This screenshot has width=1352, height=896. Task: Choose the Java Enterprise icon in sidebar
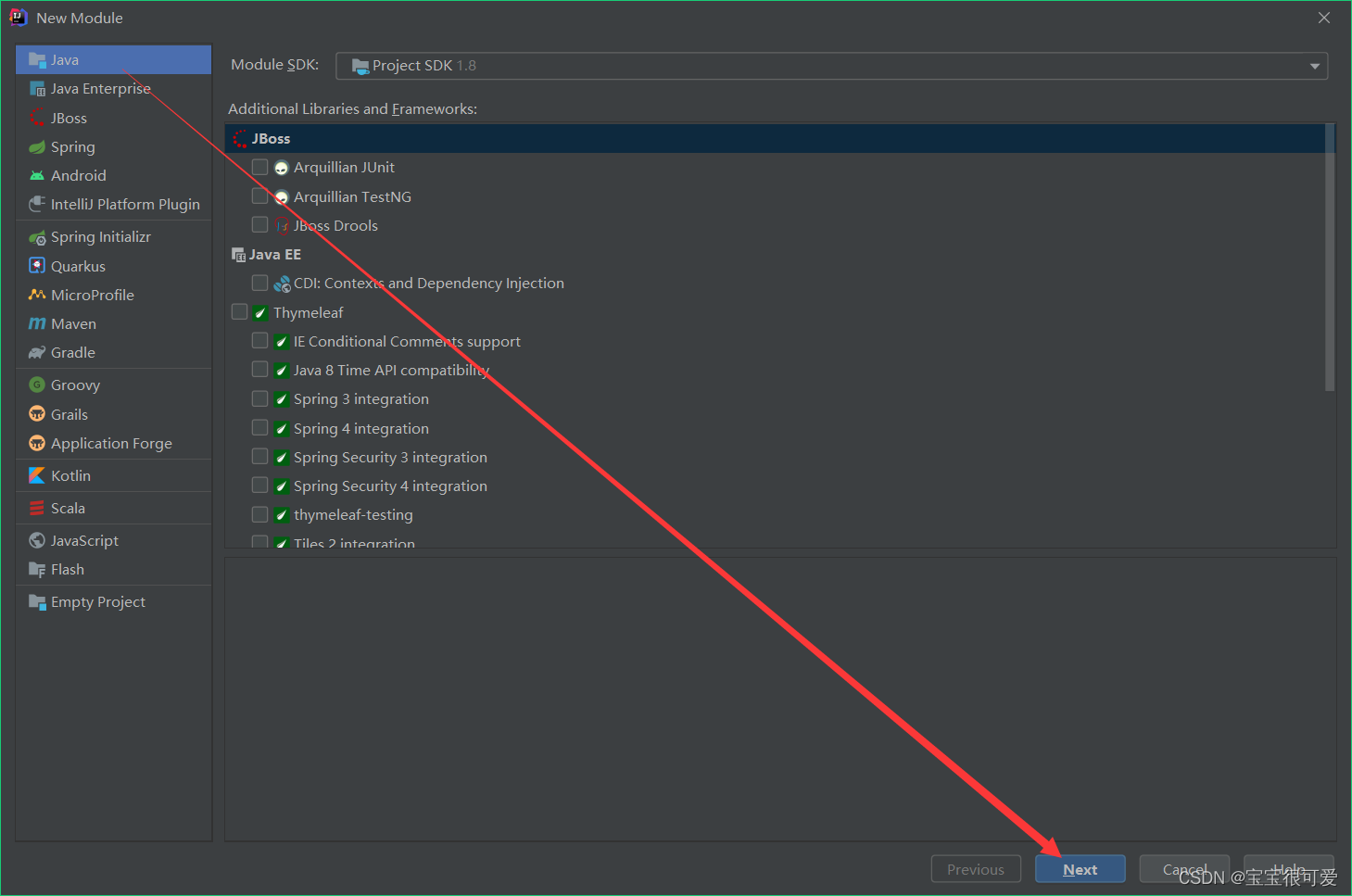click(x=37, y=89)
